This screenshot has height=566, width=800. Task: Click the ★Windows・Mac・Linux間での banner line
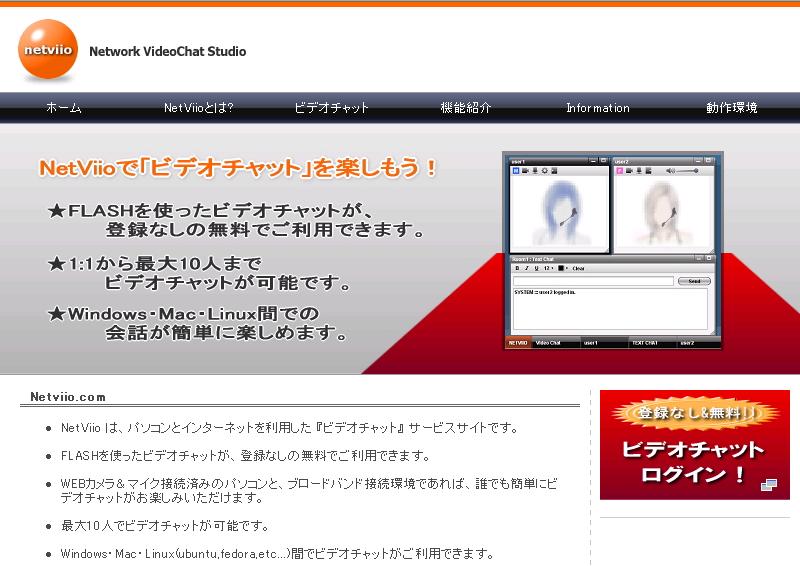coord(184,313)
